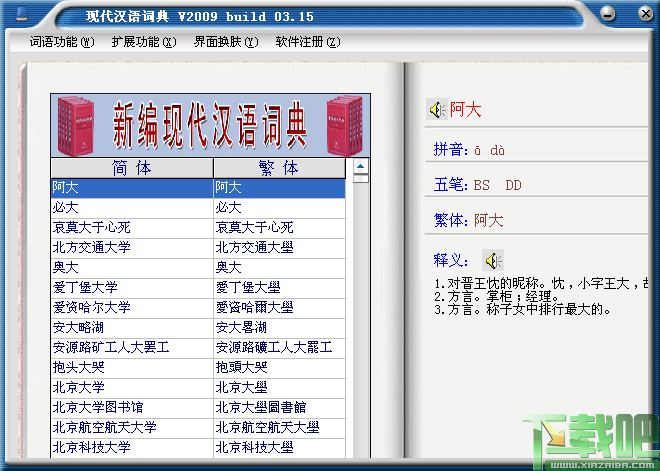660x471 pixels.
Task: Click the 简体 column header
Action: point(132,168)
